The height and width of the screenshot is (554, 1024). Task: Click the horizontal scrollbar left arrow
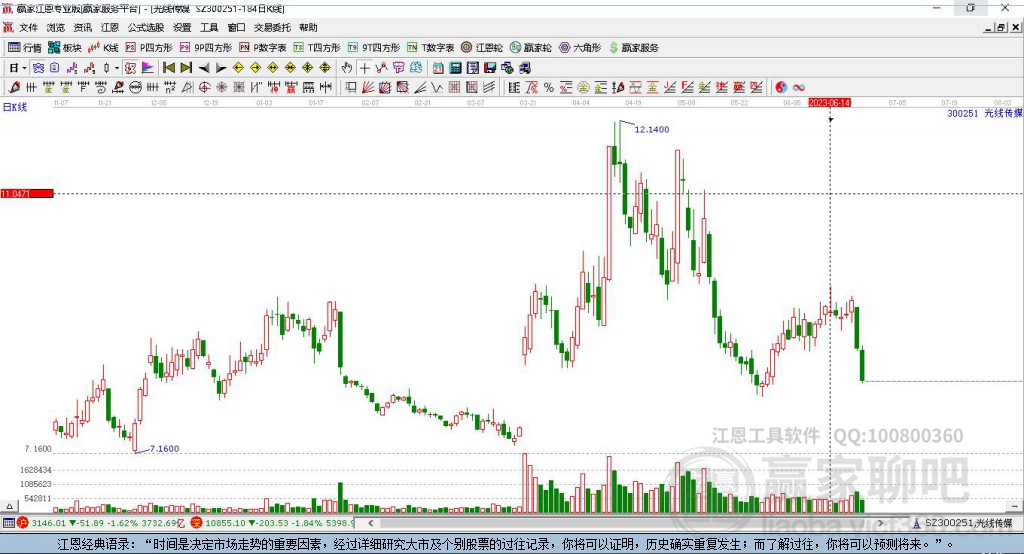pos(370,523)
